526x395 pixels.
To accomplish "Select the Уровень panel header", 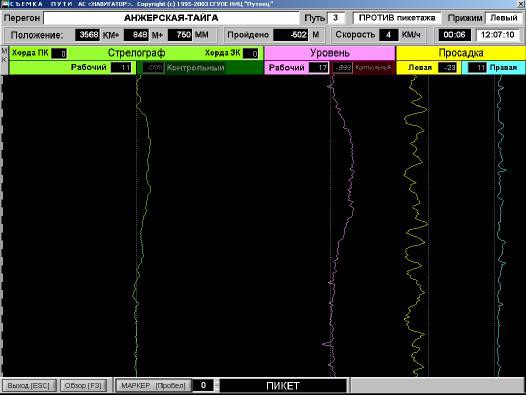I will [x=330, y=53].
